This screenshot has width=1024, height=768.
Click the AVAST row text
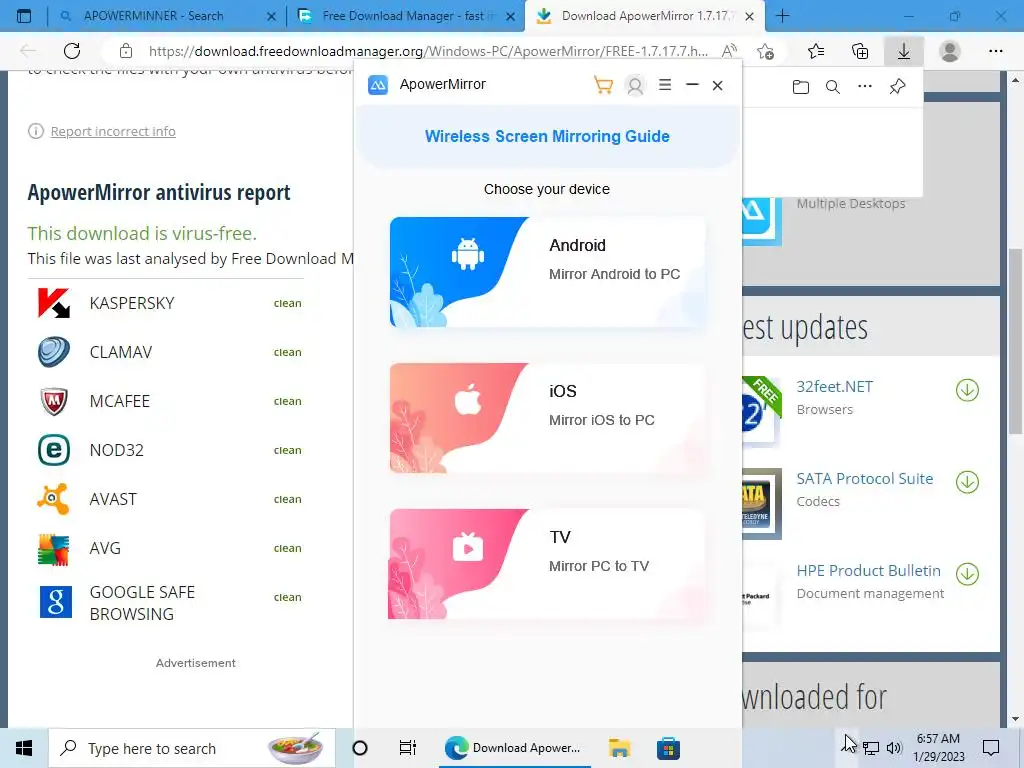coord(113,499)
